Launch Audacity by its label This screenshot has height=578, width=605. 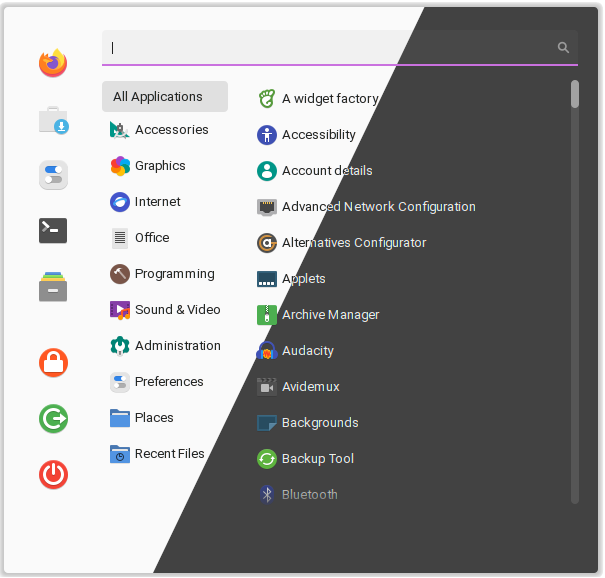click(x=308, y=351)
